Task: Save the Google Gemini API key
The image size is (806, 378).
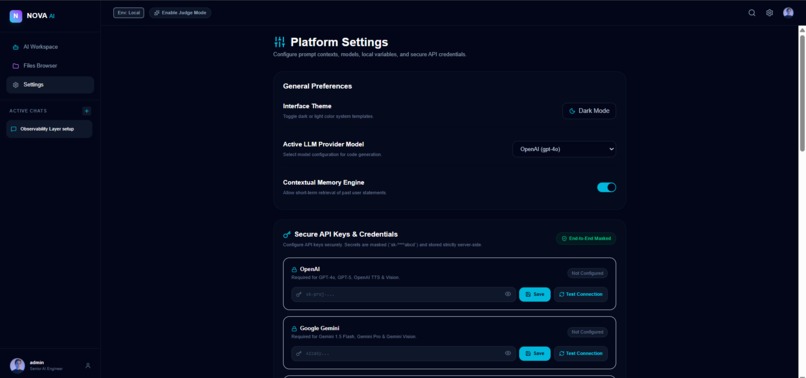Action: pyautogui.click(x=535, y=353)
